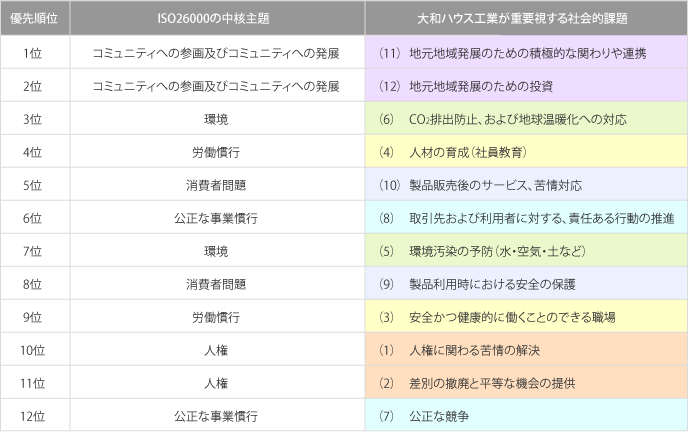
Task: Click item (3) 安全かつ健康的に働くことのできる職場
Action: click(497, 317)
